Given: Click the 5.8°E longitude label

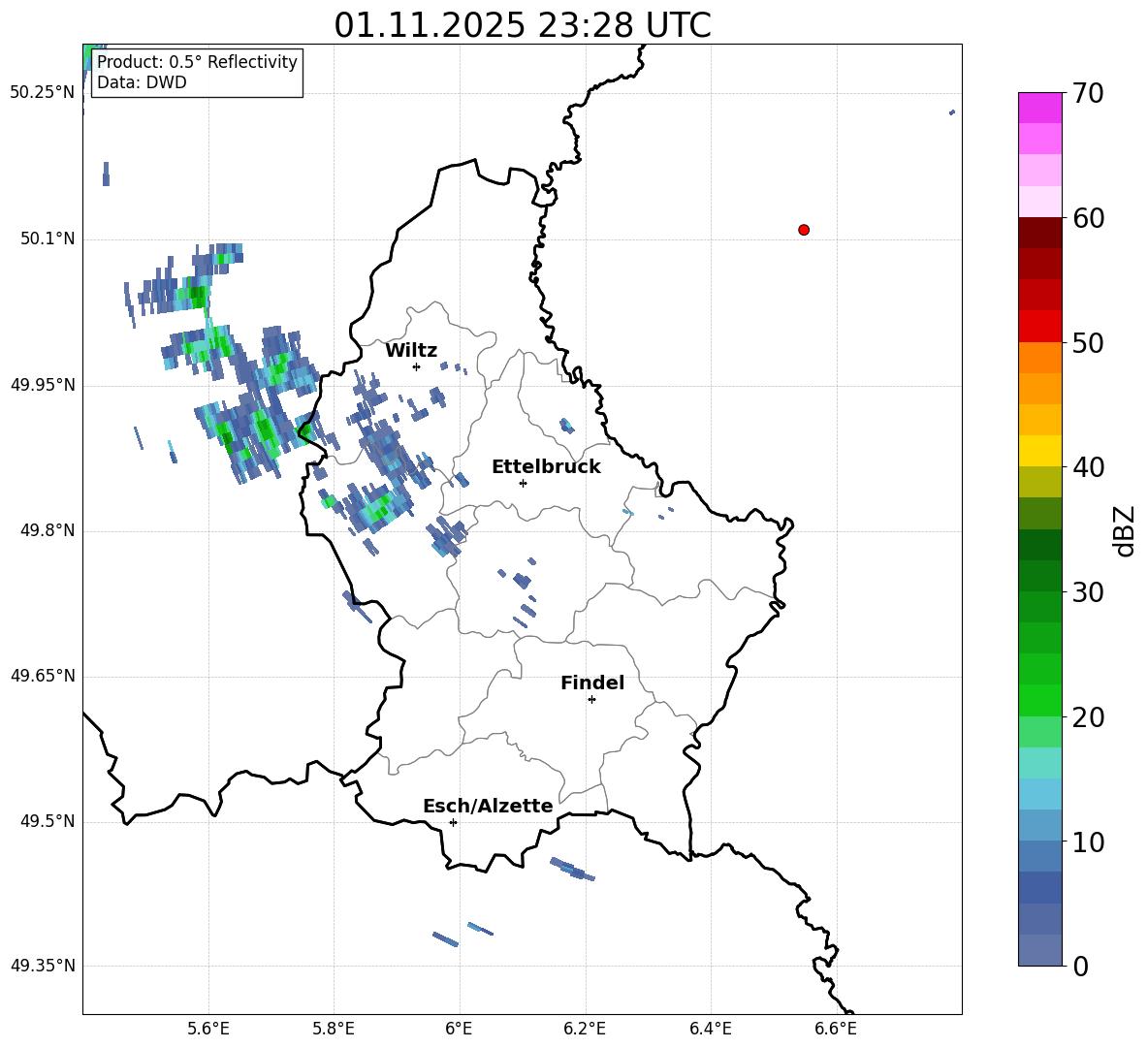Looking at the screenshot, I should point(334,1029).
